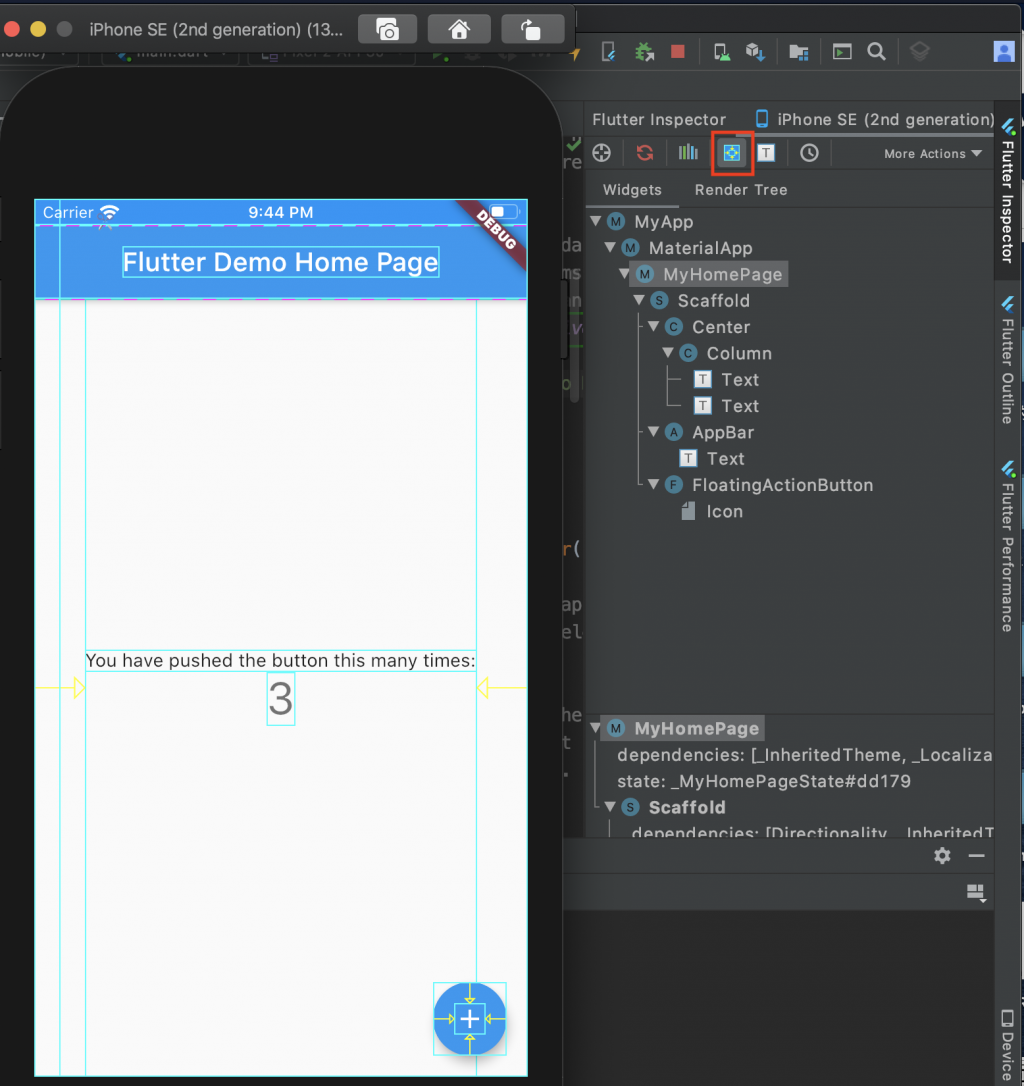Collapse the Scaffold node in widget tree
Screen dimensions: 1024x1086
tap(639, 300)
